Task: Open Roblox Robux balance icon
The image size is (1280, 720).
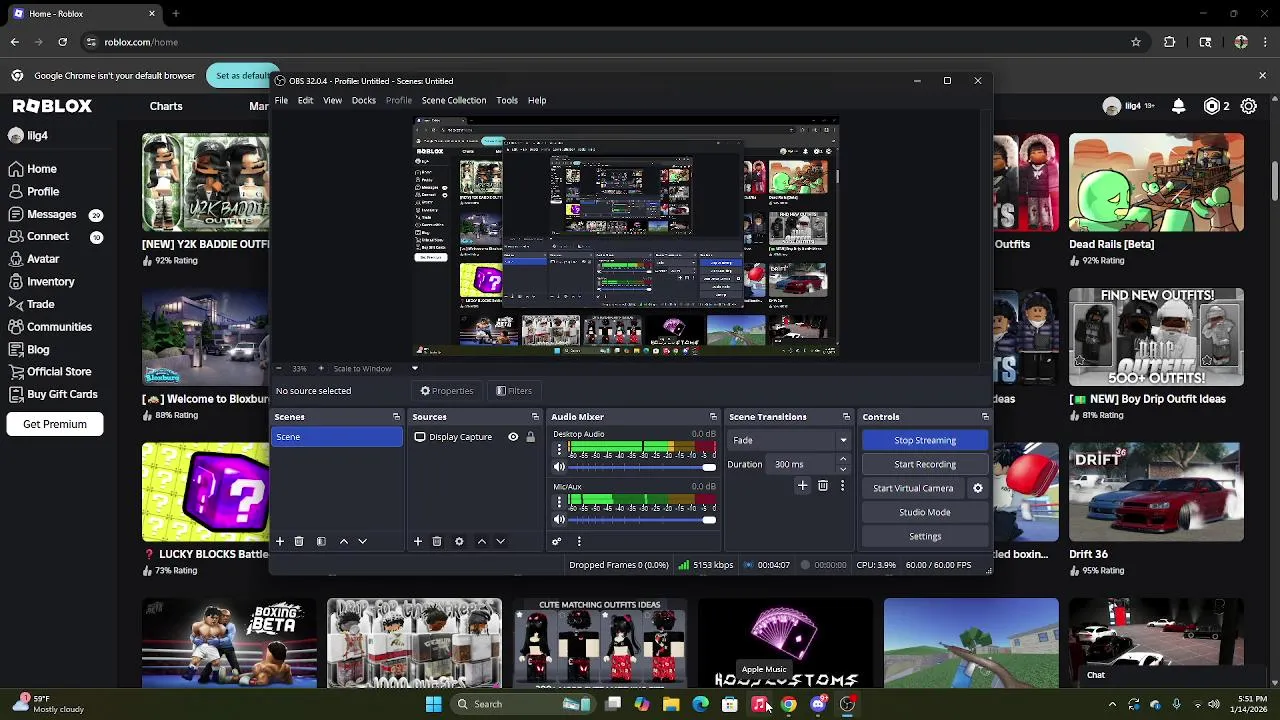Action: click(x=1213, y=106)
